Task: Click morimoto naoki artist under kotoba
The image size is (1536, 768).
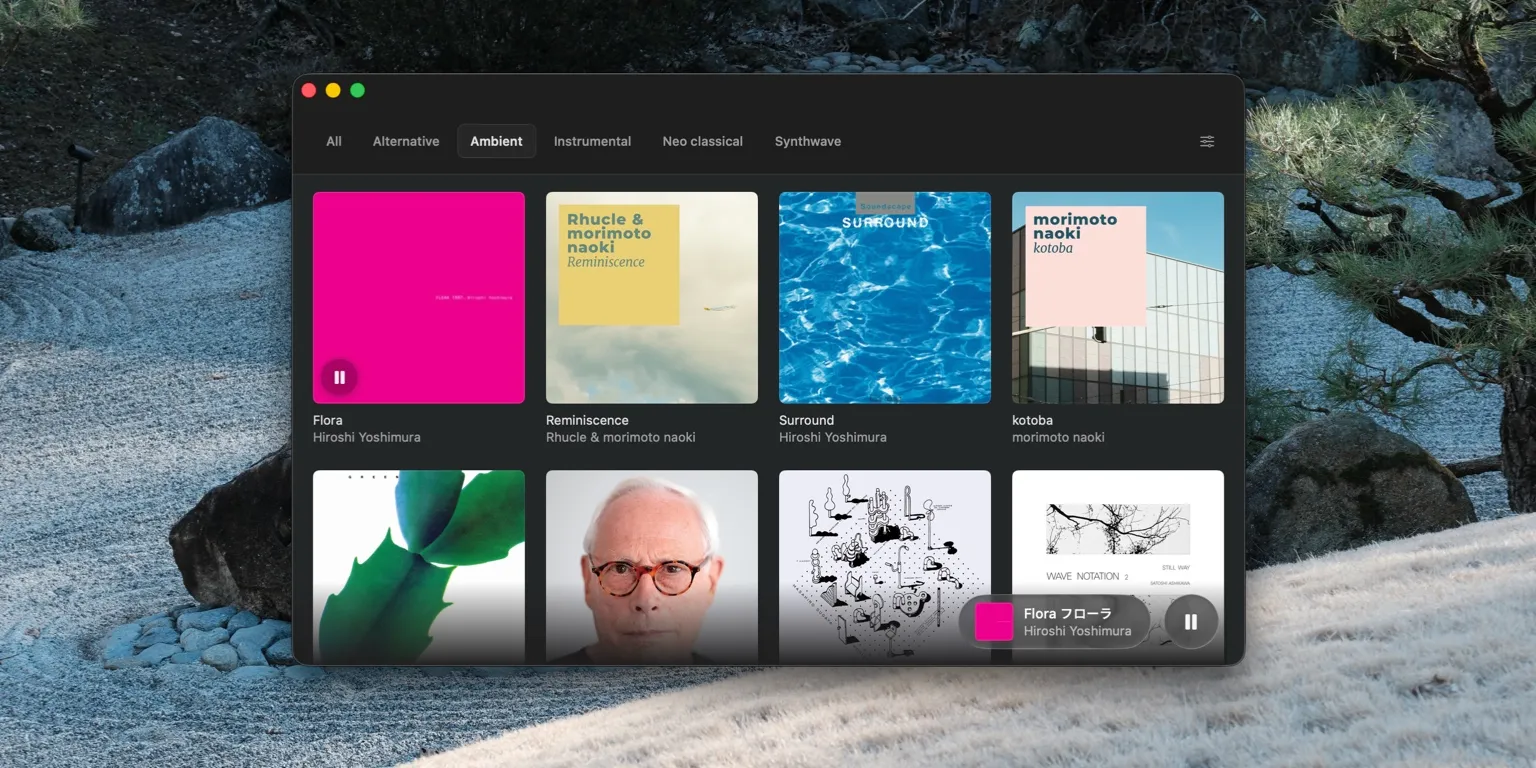Action: pos(1058,437)
